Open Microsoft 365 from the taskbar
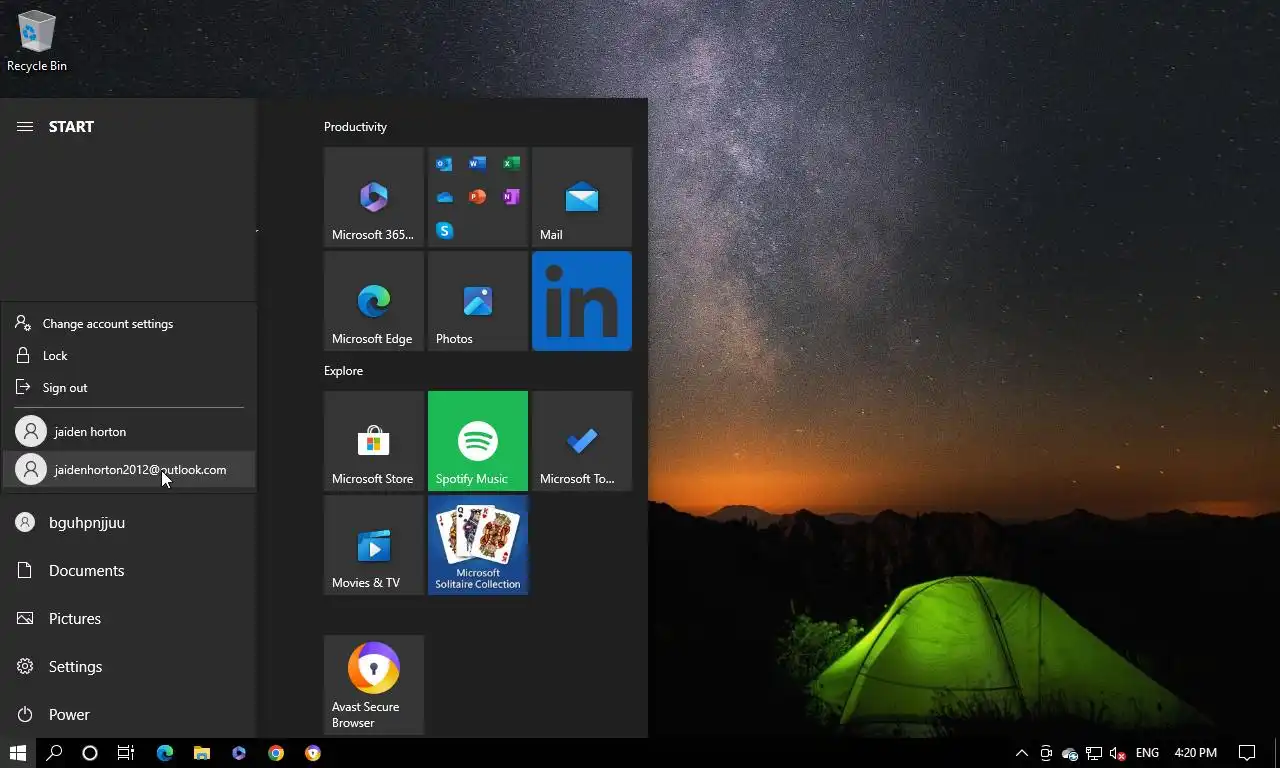 point(239,753)
